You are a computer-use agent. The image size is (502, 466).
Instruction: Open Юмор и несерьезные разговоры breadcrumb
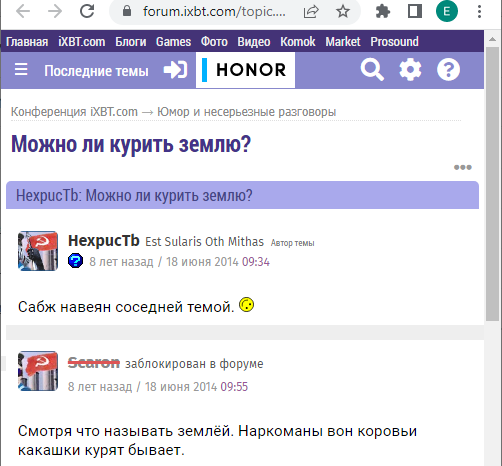(x=246, y=112)
